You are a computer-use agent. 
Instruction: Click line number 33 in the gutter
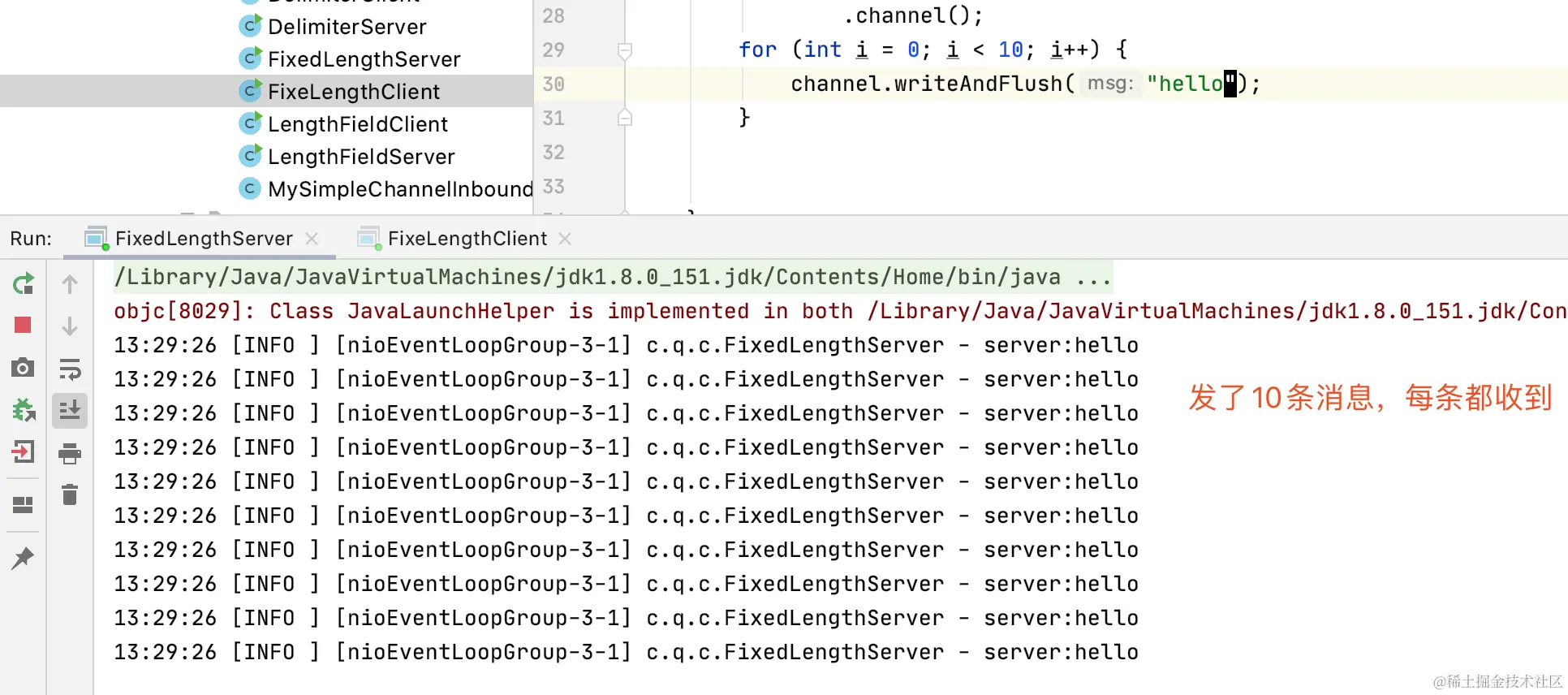[554, 186]
